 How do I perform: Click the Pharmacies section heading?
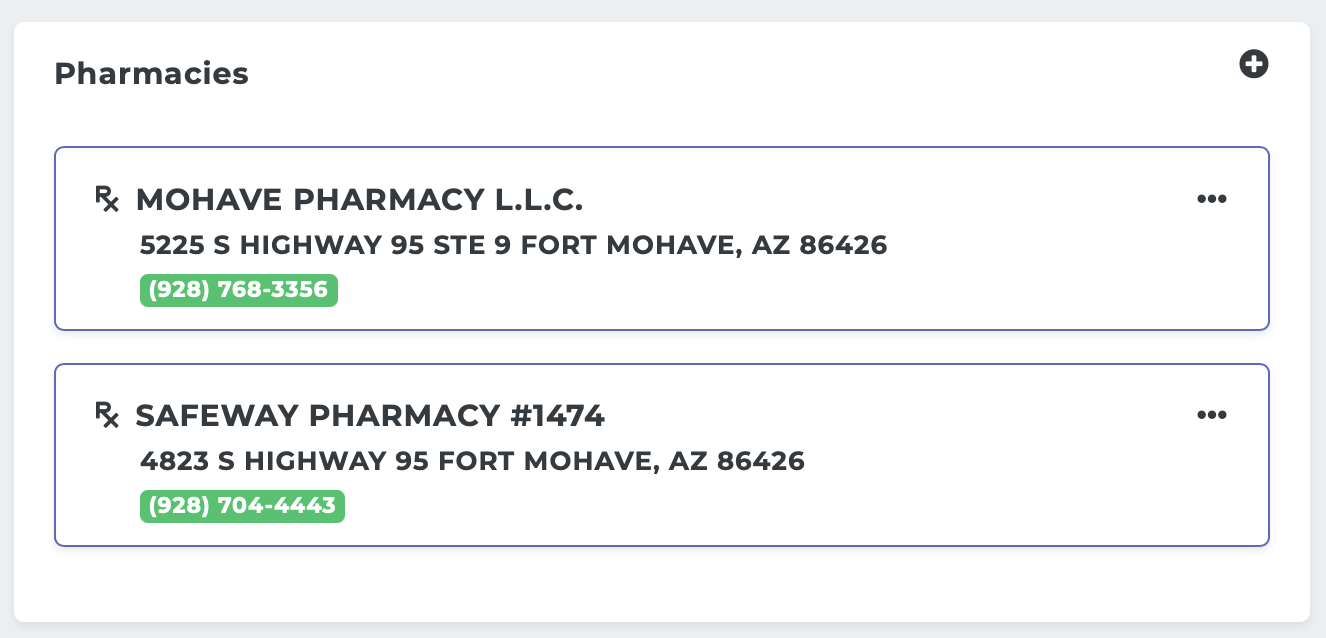tap(151, 74)
